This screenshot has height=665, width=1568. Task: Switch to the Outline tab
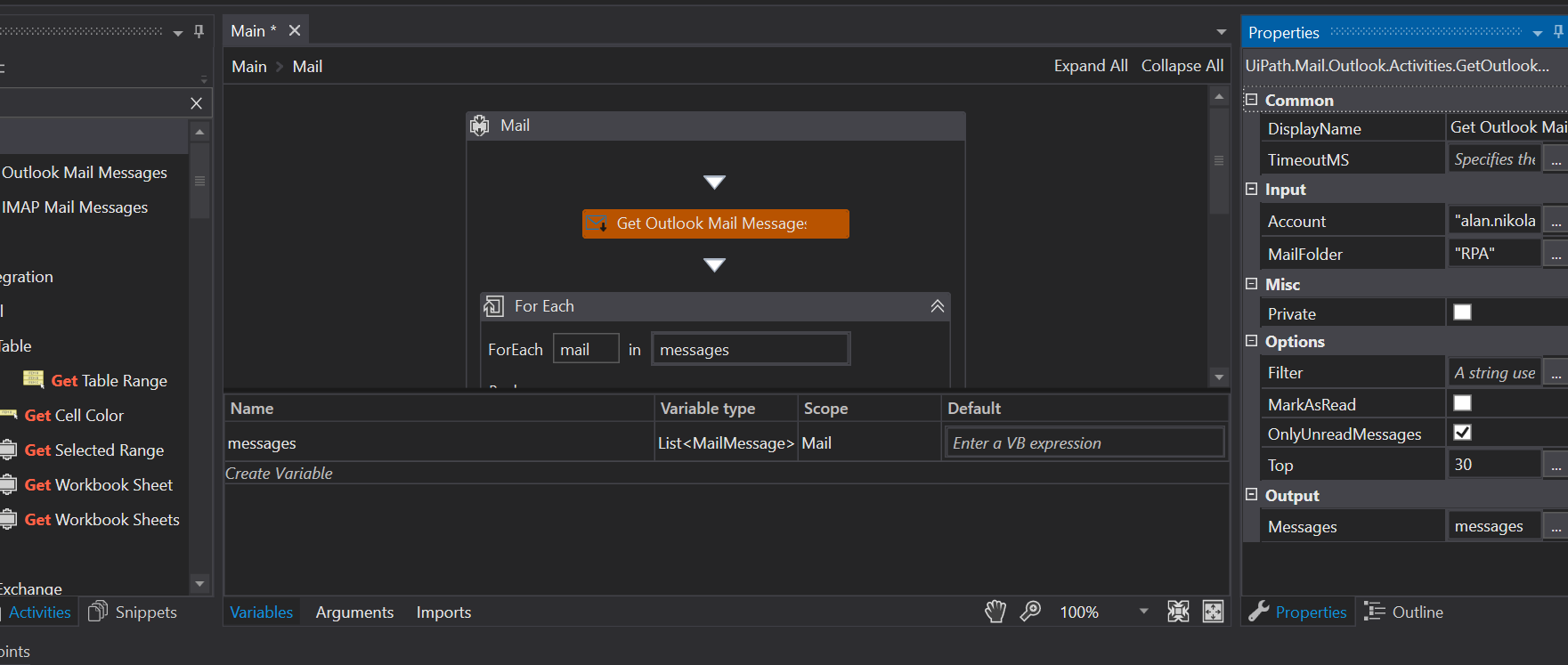(x=1404, y=612)
